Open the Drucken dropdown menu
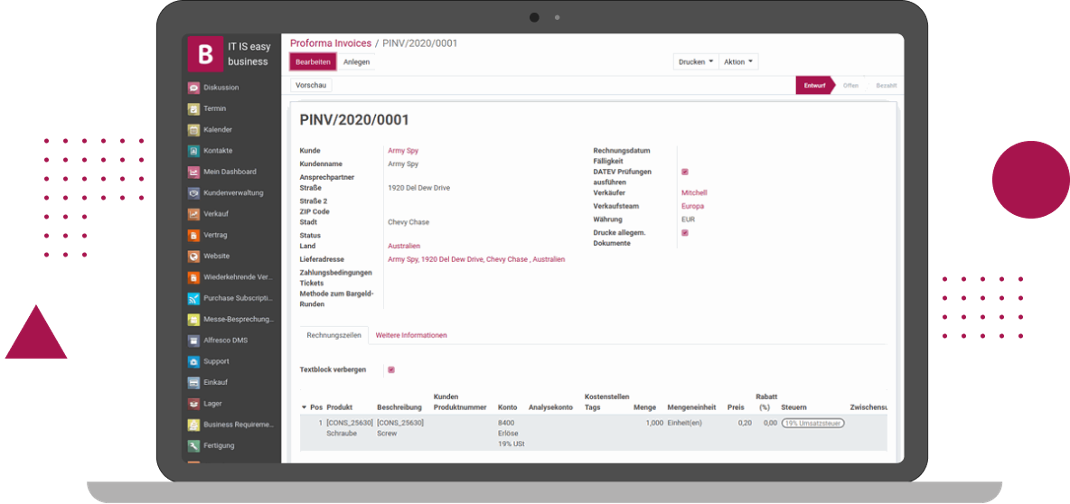The height and width of the screenshot is (504, 1070). 696,62
